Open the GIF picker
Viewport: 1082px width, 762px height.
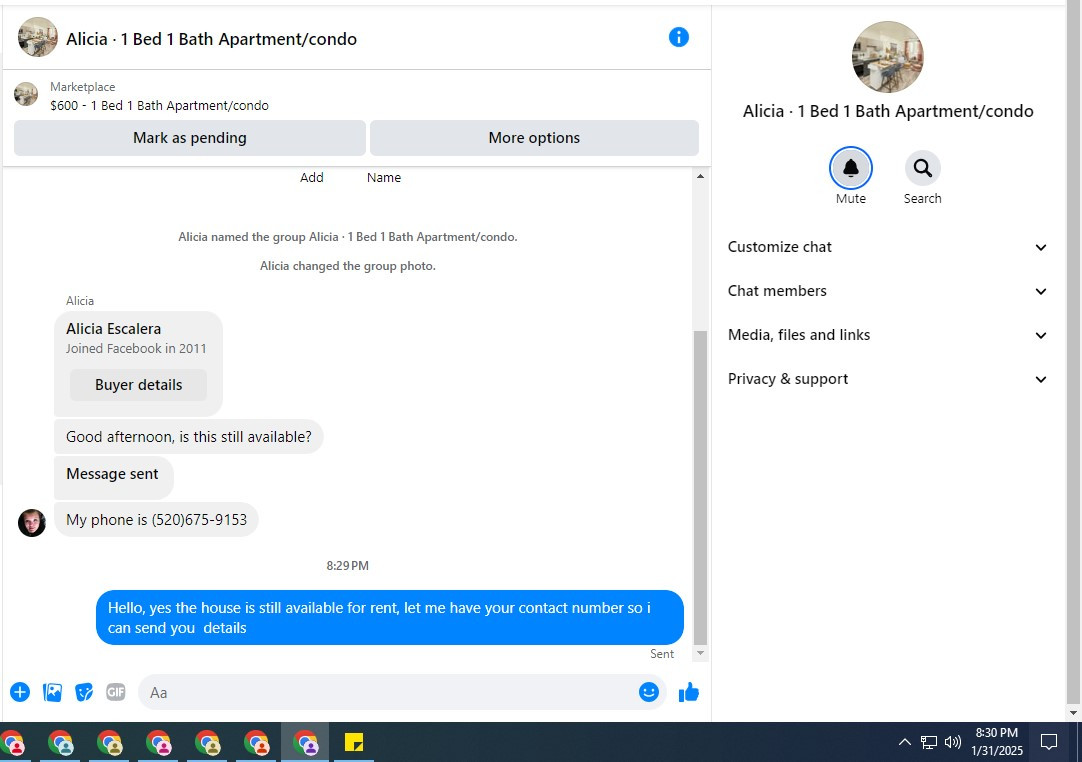[116, 692]
